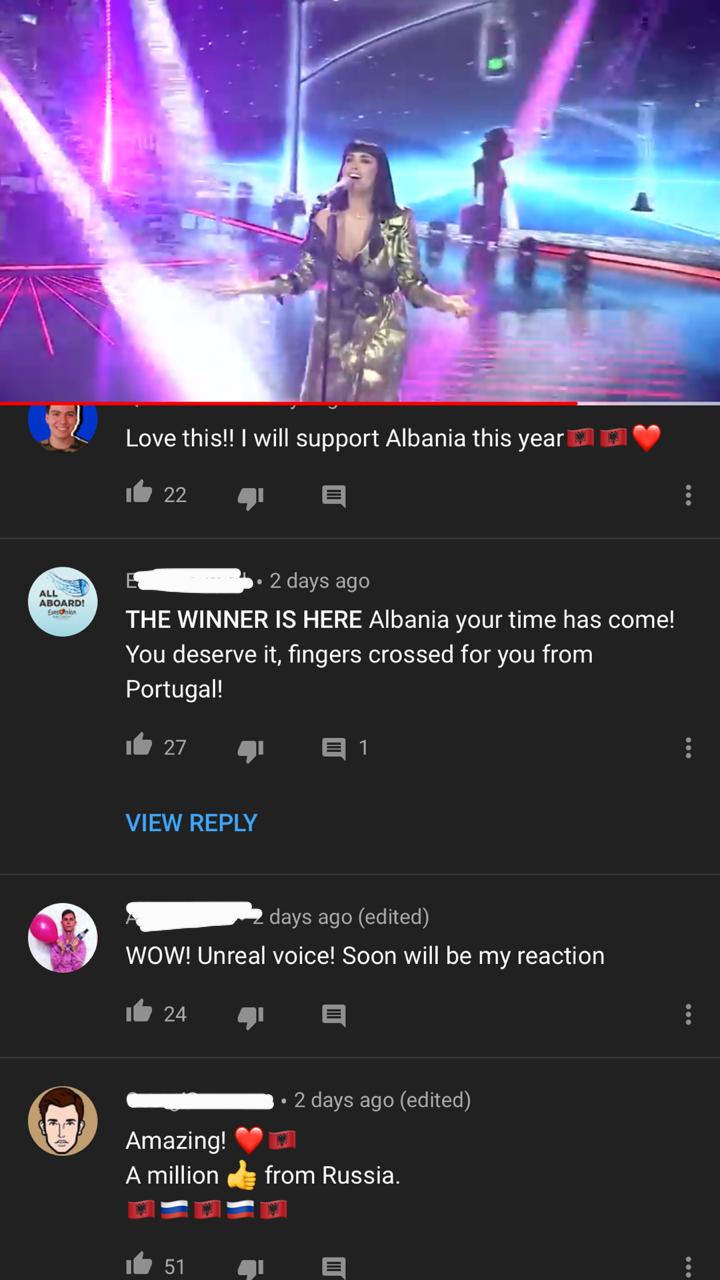The width and height of the screenshot is (720, 1280).
Task: Reply to the "I will support Albania" comment
Action: click(334, 495)
